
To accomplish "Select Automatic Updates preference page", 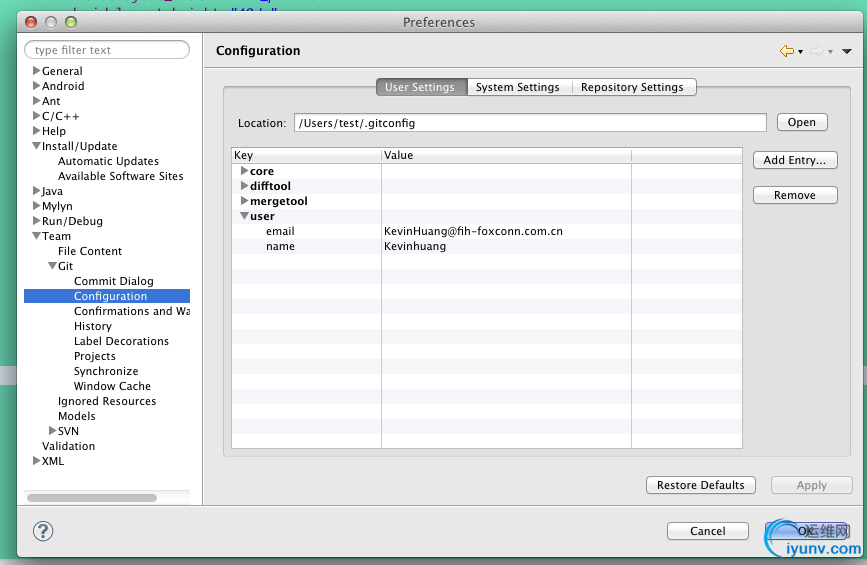I will click(108, 161).
